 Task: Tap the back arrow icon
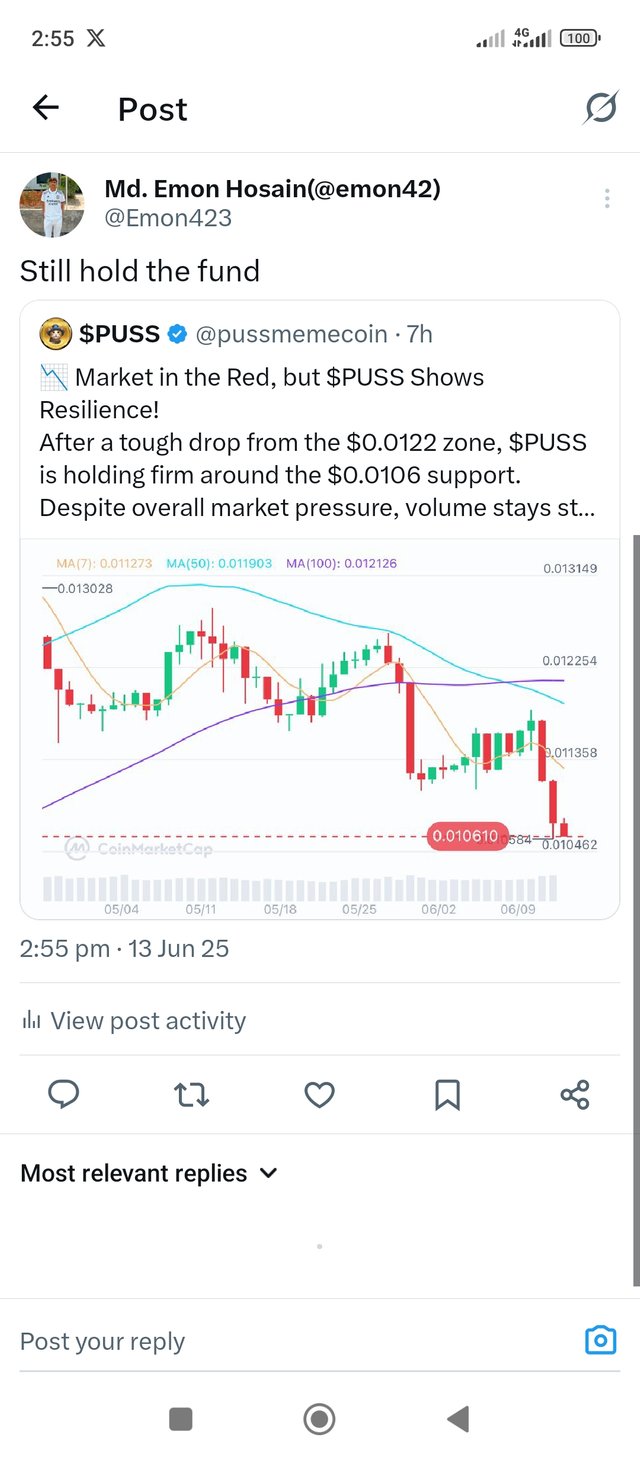coord(46,108)
